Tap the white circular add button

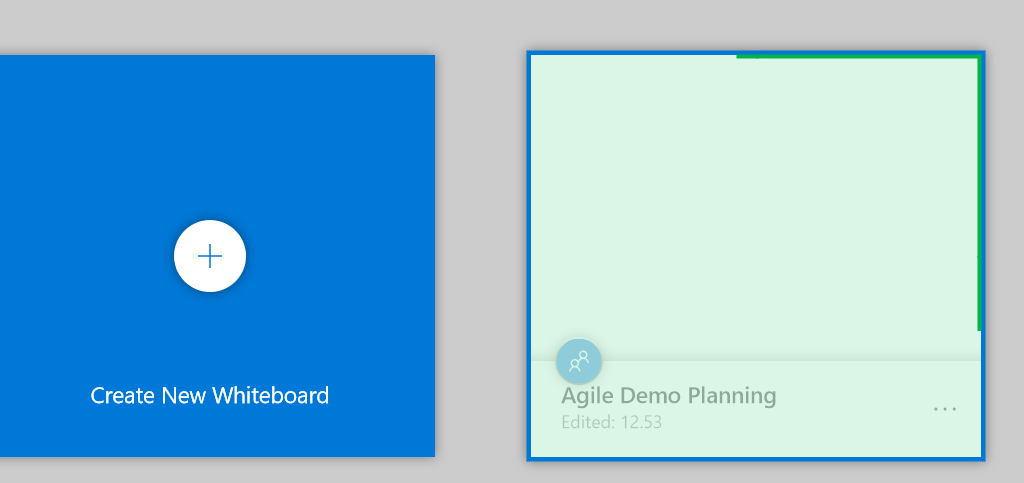(x=210, y=257)
